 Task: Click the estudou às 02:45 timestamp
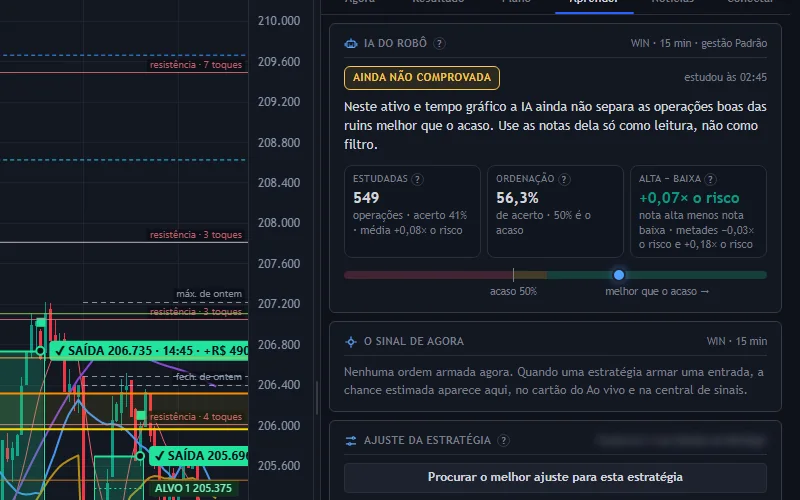click(725, 78)
